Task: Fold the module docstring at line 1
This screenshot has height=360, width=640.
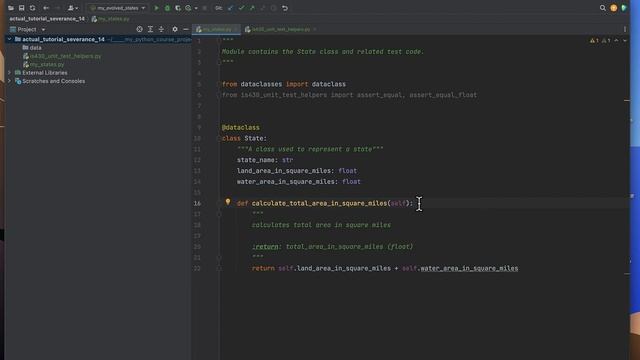Action: tap(219, 41)
